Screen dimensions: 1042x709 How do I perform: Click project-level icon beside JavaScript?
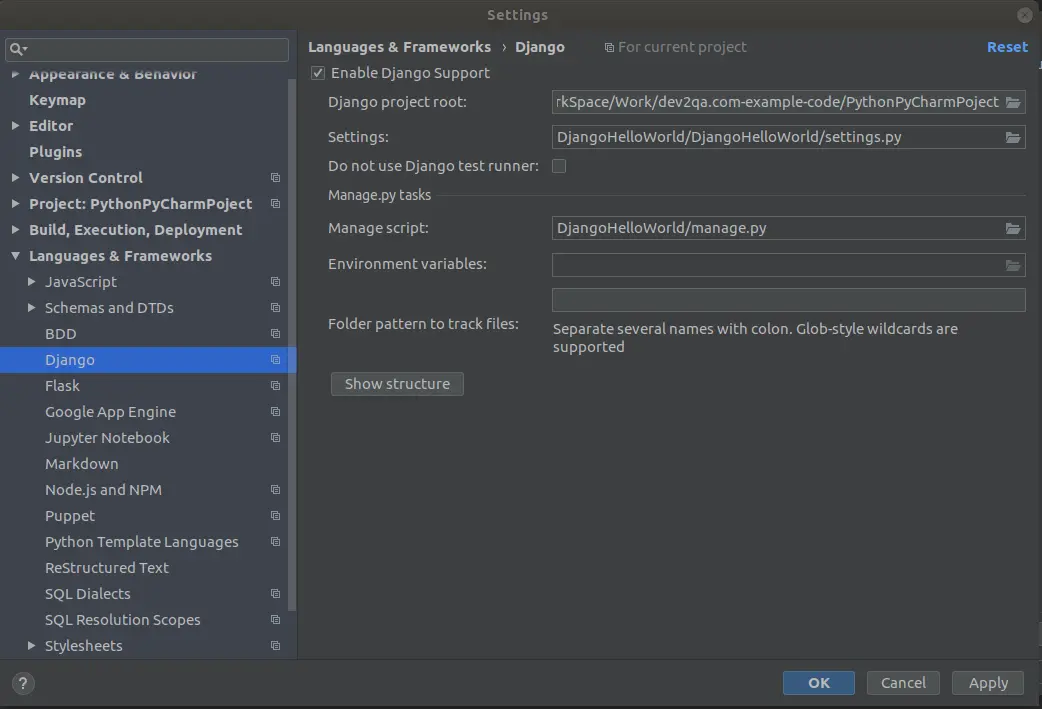tap(275, 282)
